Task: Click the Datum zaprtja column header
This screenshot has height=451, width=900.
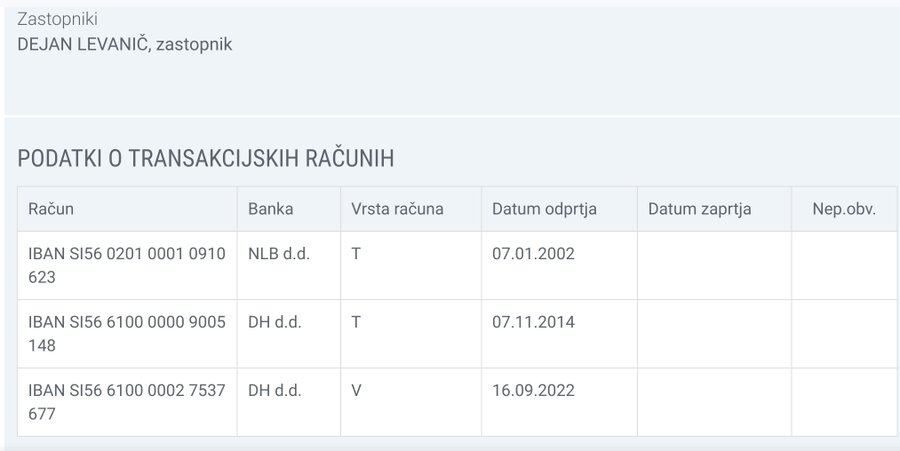Action: pyautogui.click(x=714, y=209)
